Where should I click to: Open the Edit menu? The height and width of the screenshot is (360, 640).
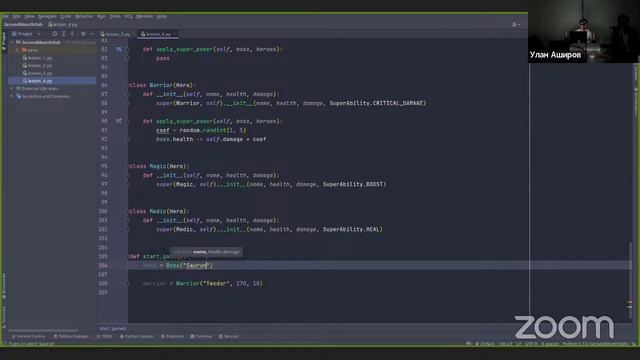click(x=17, y=17)
